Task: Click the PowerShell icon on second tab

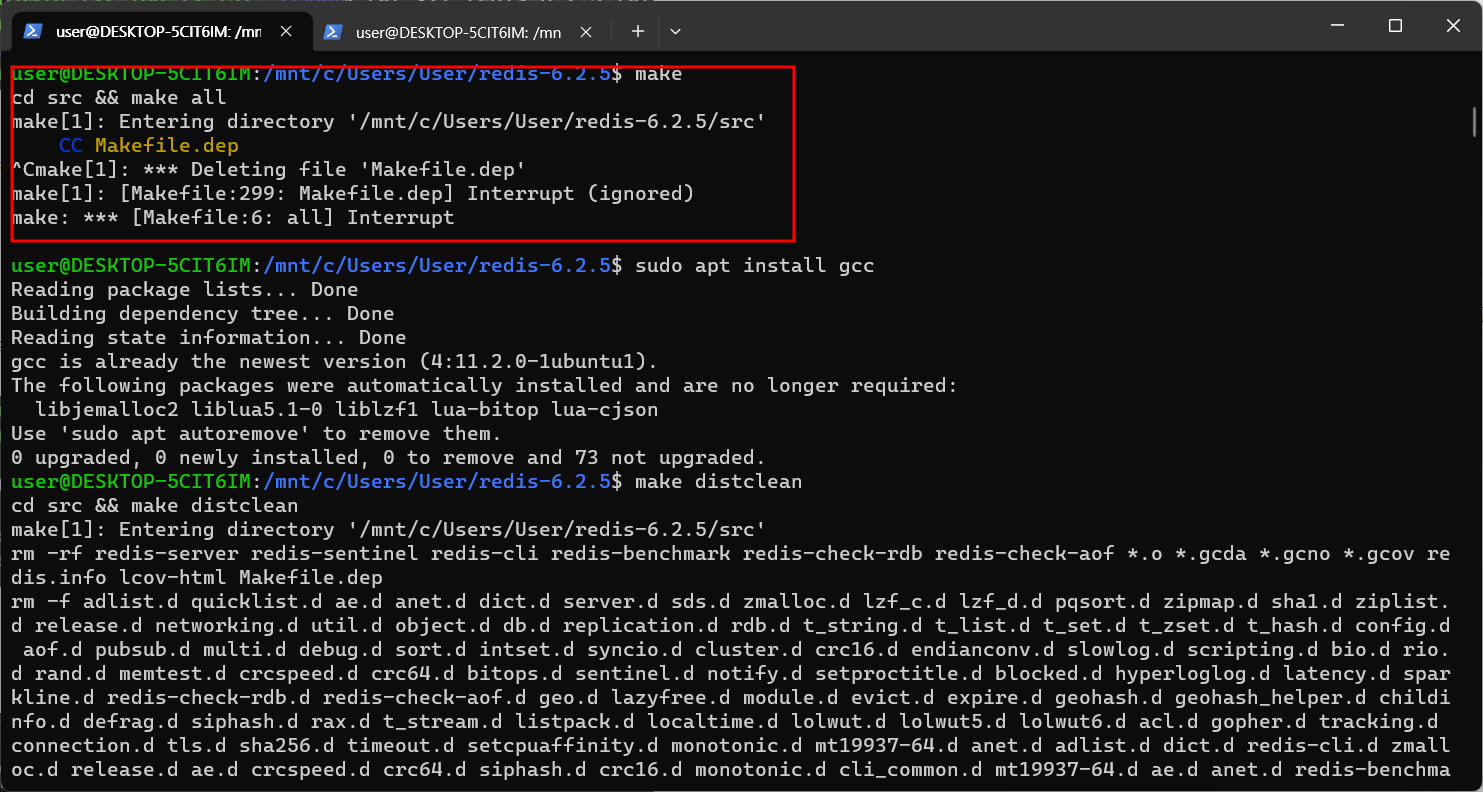Action: coord(333,32)
